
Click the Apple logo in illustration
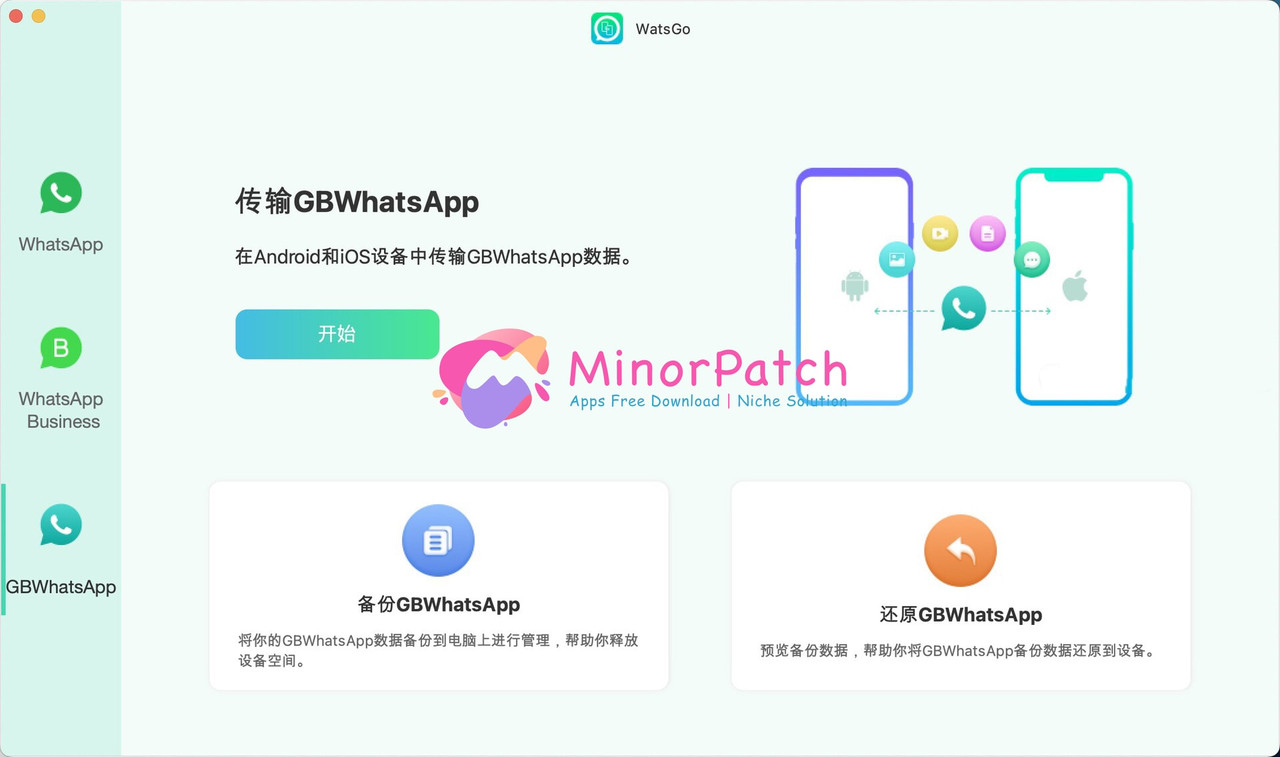pos(1075,285)
